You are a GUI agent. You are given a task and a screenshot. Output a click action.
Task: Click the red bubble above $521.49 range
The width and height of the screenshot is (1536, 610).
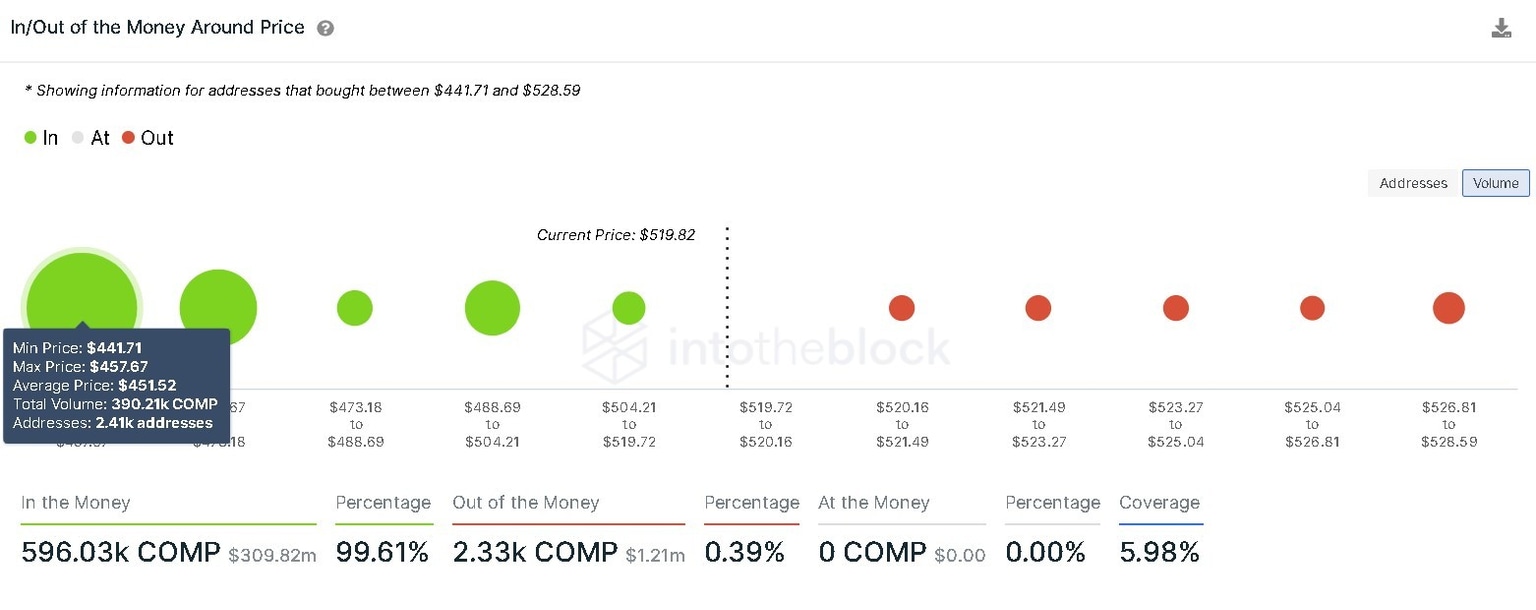(x=1038, y=308)
